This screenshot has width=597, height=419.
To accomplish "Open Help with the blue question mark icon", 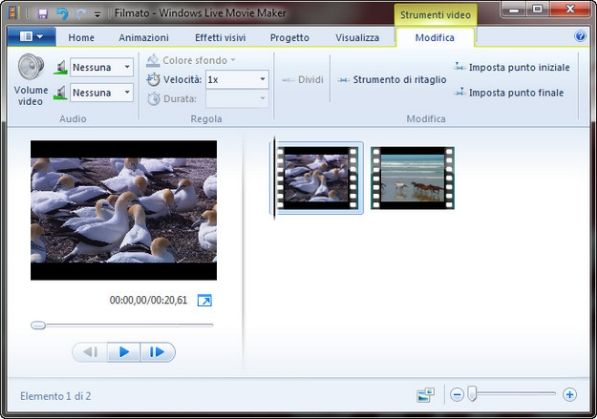I will [x=580, y=36].
